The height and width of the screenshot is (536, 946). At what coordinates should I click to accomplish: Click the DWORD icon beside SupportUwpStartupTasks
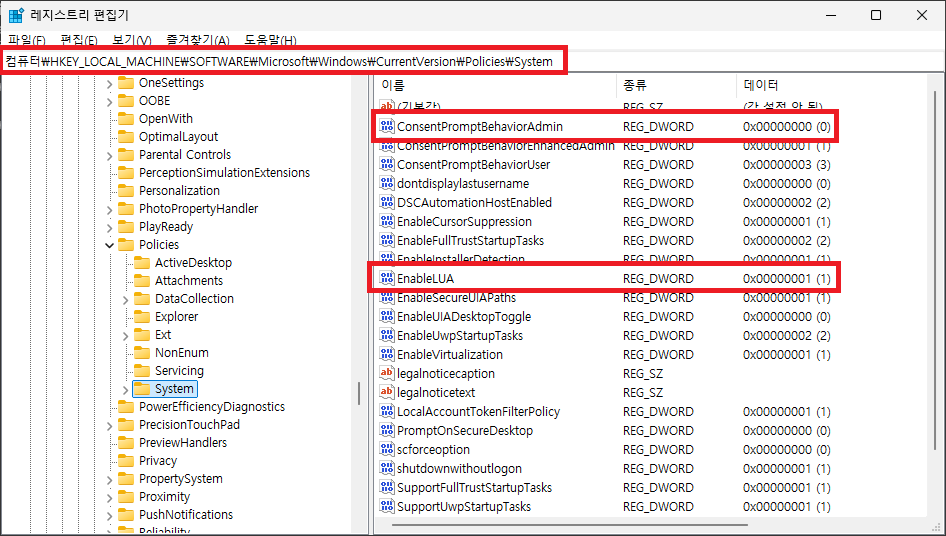pos(387,506)
